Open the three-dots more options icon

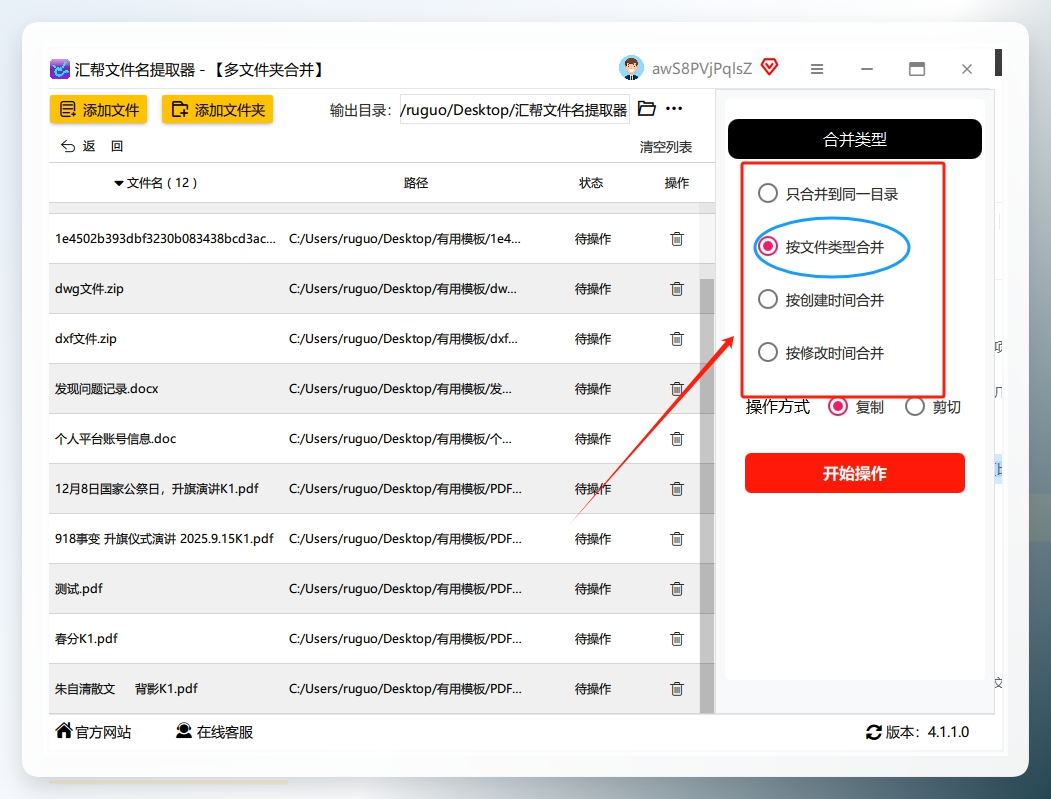pyautogui.click(x=674, y=109)
